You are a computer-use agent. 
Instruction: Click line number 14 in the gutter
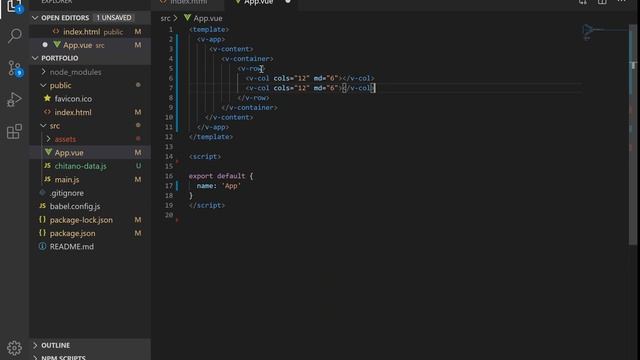tap(169, 156)
